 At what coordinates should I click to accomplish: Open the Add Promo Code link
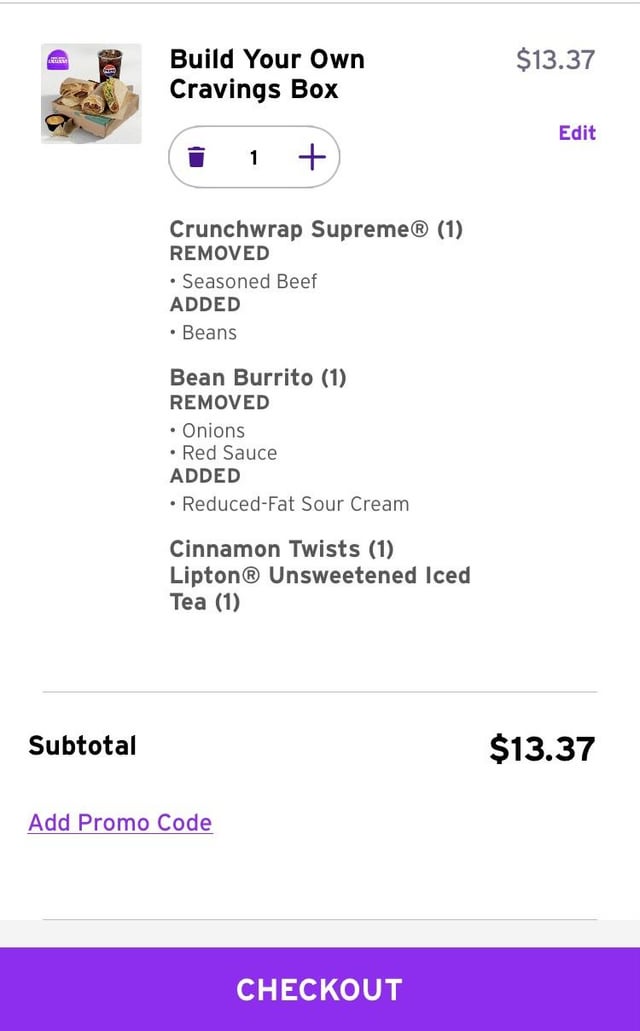pos(120,823)
